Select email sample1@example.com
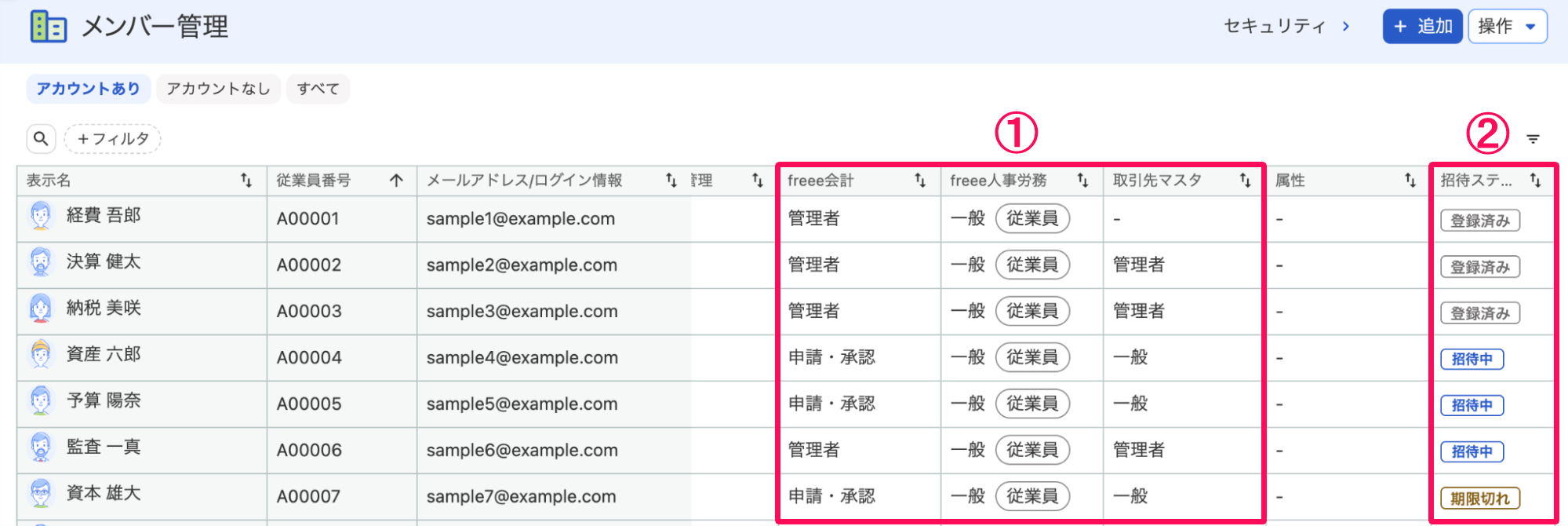The image size is (1568, 526). (x=521, y=219)
